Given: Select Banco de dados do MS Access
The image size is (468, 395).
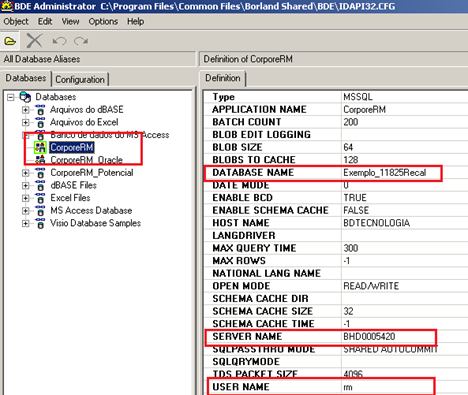Looking at the screenshot, I should point(110,135).
